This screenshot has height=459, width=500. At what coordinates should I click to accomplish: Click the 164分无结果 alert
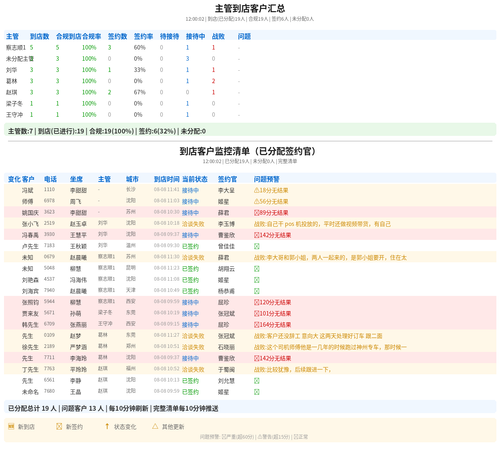click(x=272, y=325)
